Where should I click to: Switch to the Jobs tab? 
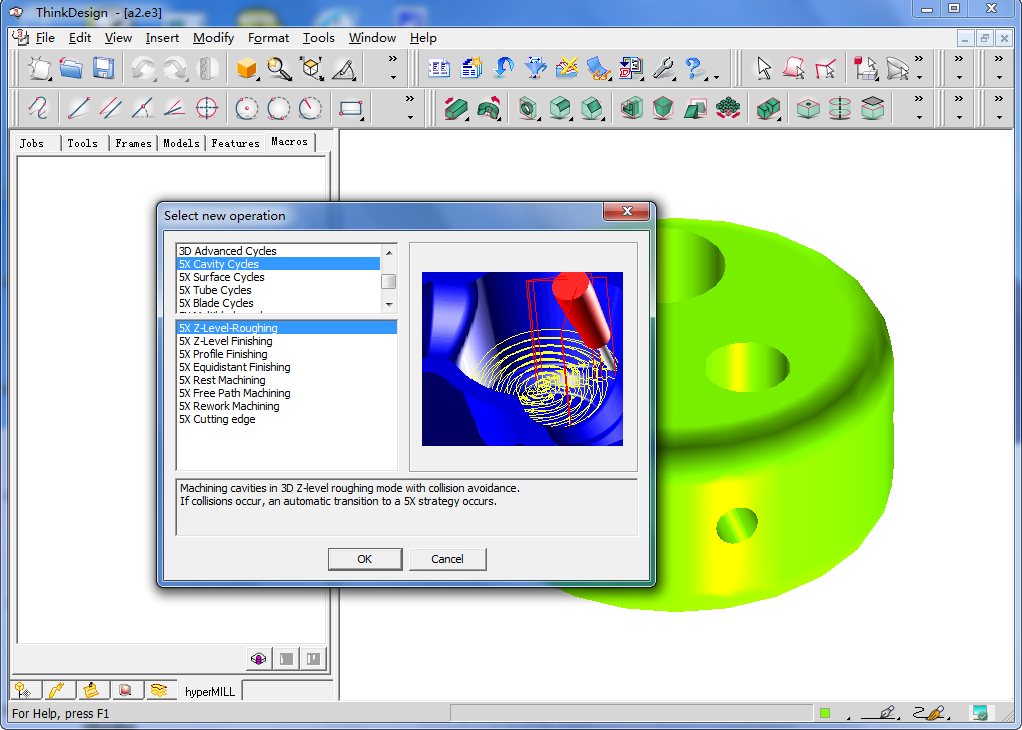click(x=32, y=143)
